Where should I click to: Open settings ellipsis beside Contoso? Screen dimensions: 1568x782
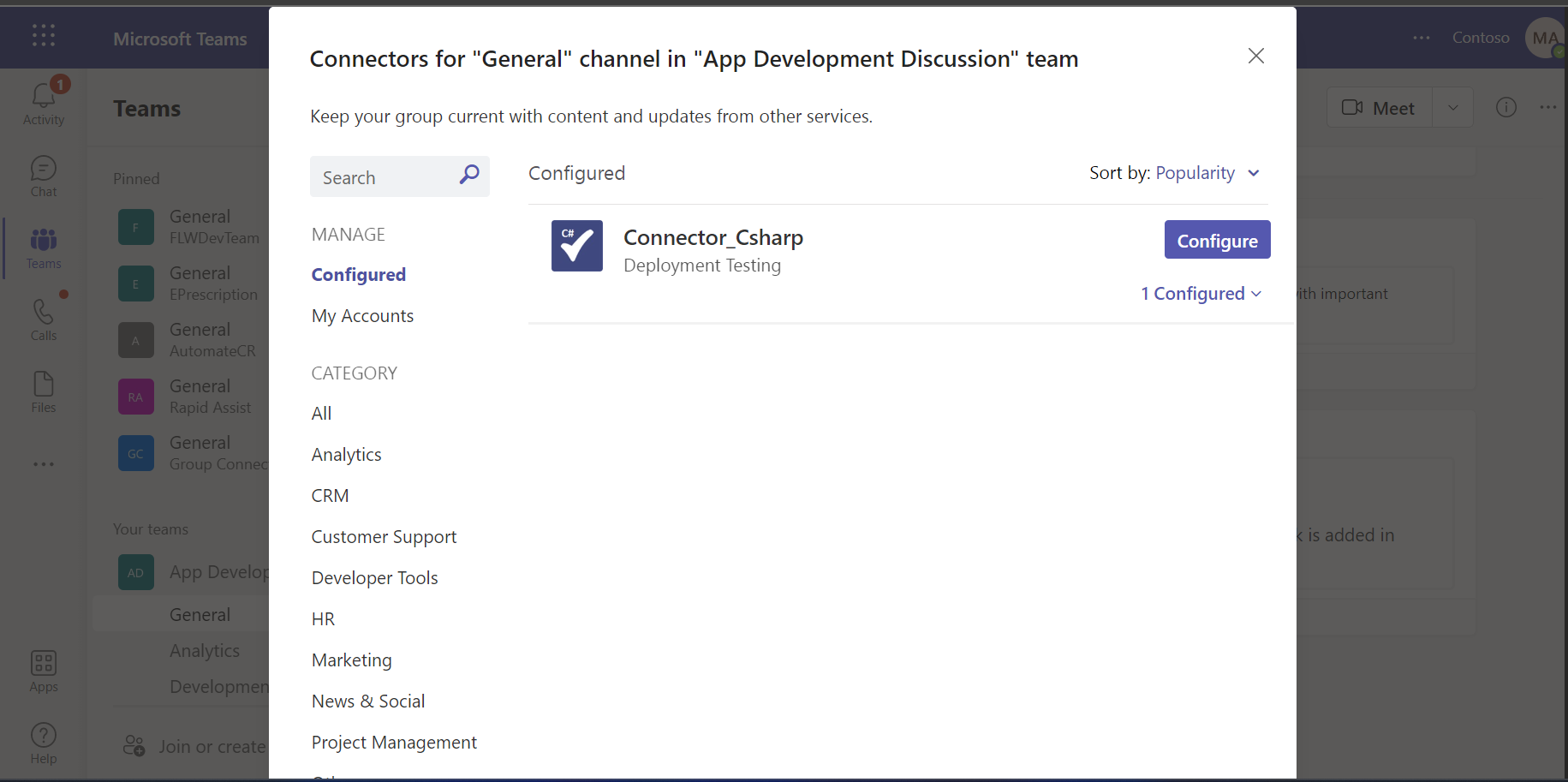pyautogui.click(x=1422, y=38)
